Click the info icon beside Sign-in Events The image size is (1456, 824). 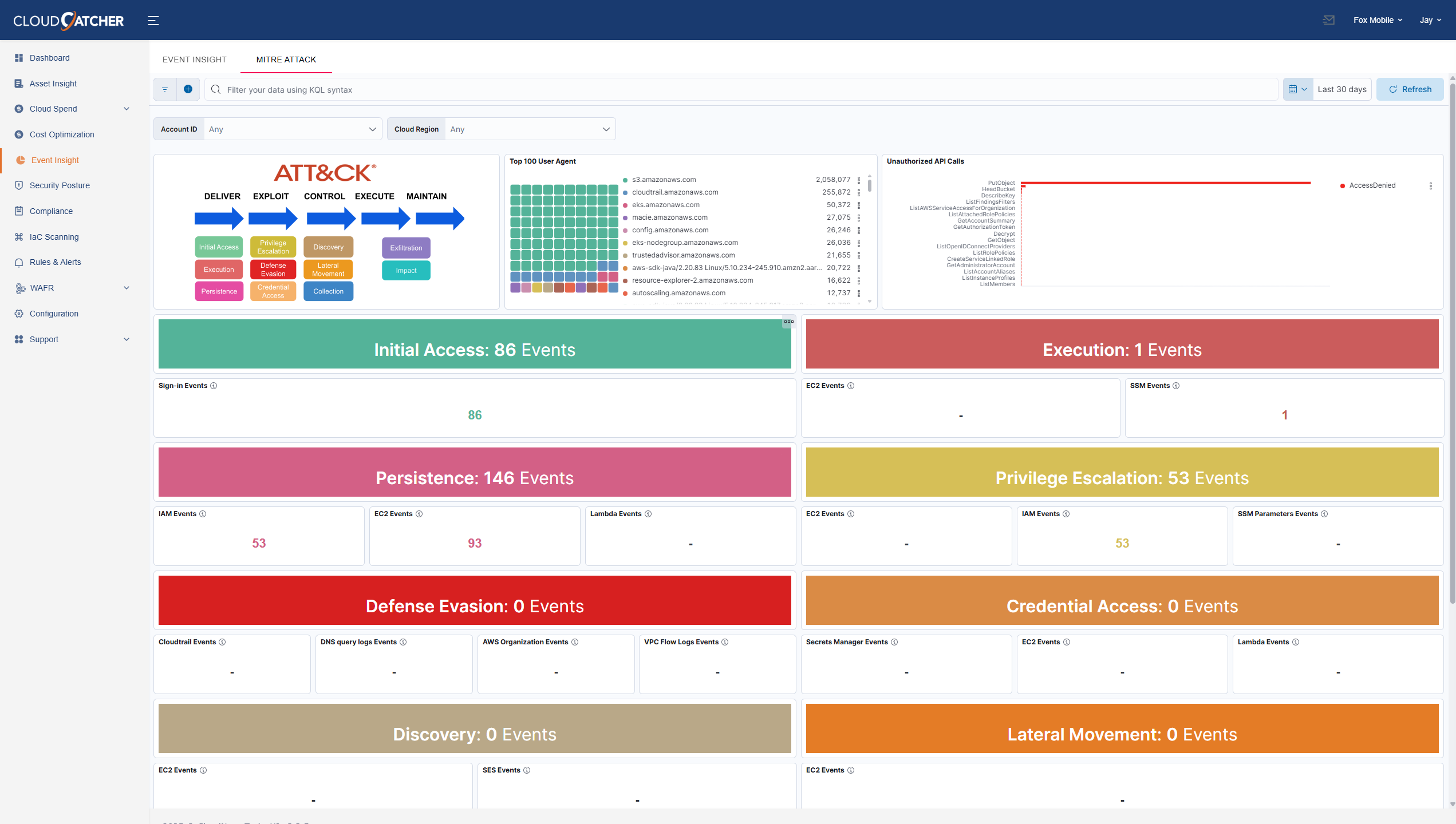point(214,386)
